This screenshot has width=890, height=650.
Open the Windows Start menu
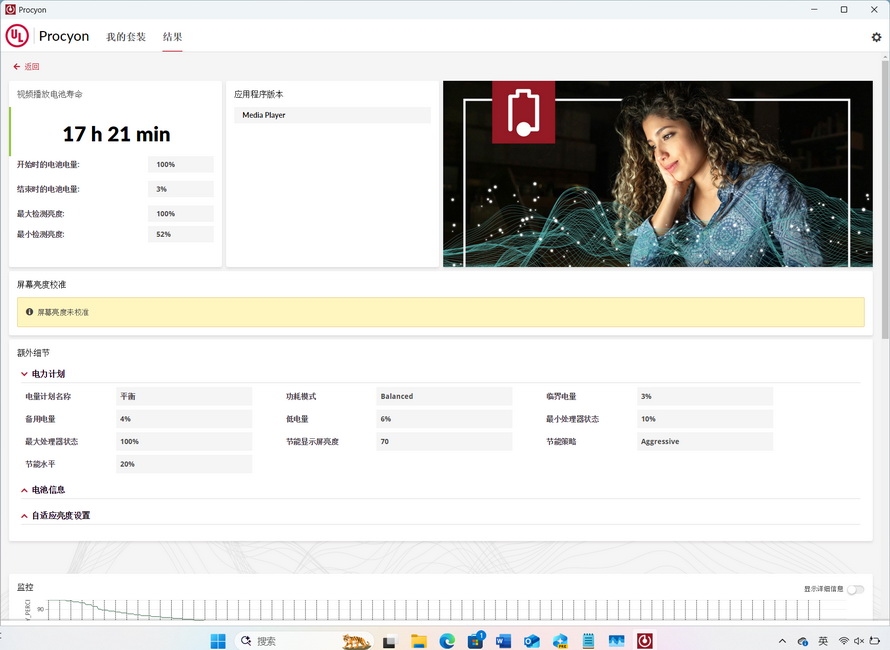[x=218, y=641]
